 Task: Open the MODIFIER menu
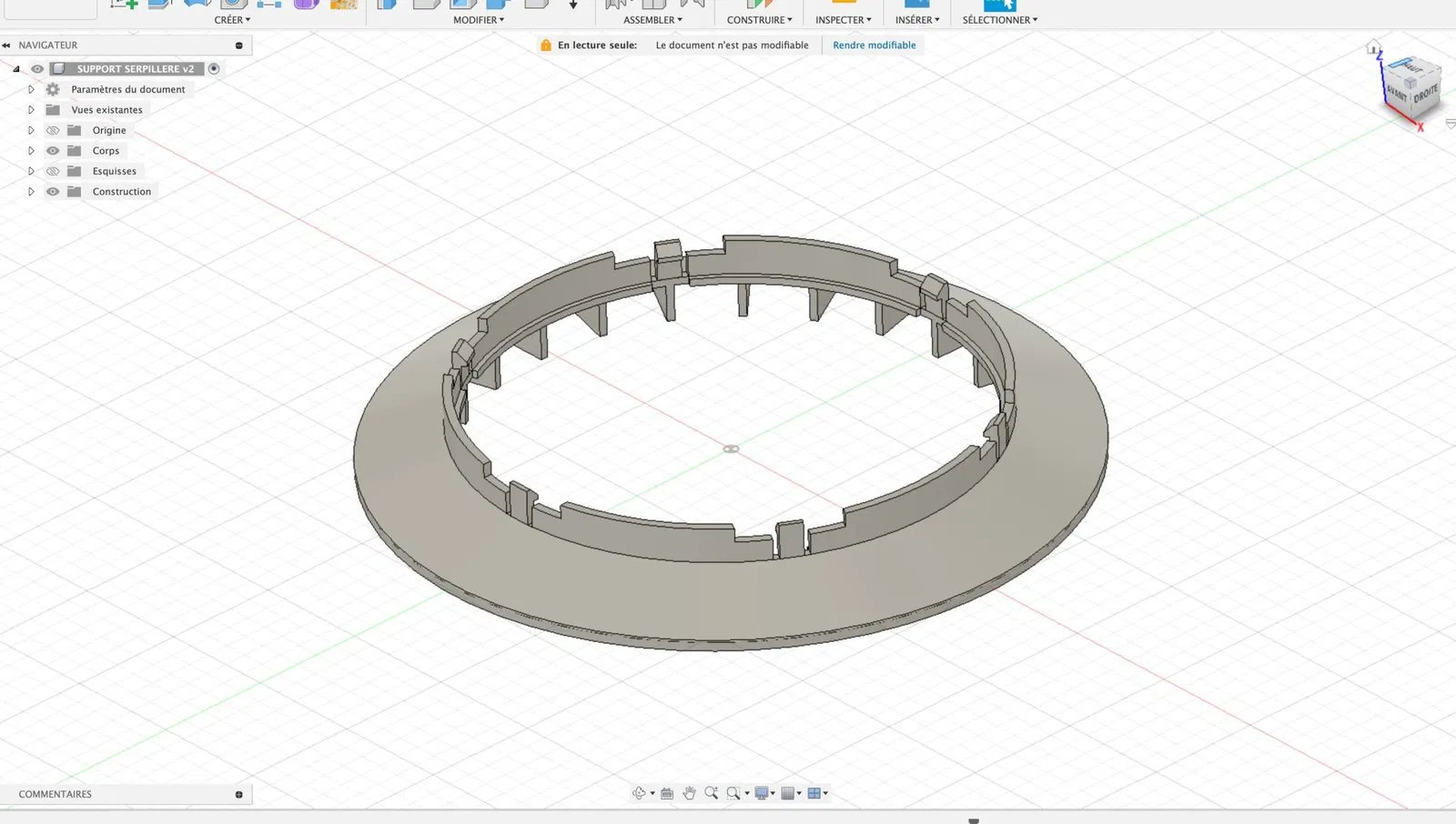click(x=478, y=20)
